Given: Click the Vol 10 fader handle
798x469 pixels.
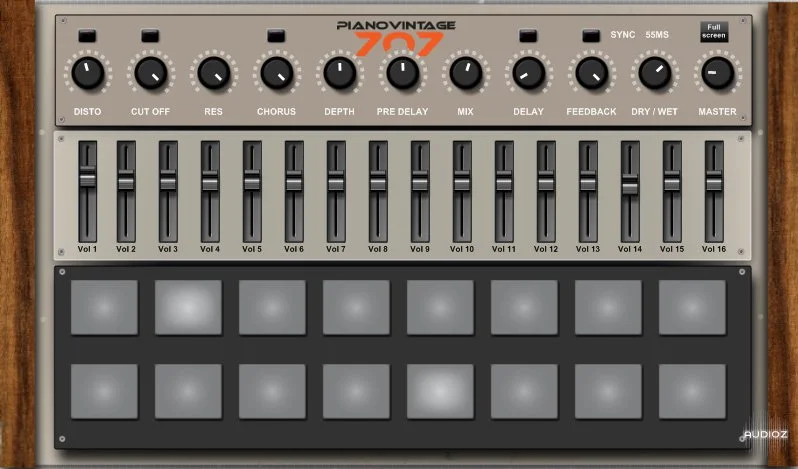Looking at the screenshot, I should pos(462,181).
